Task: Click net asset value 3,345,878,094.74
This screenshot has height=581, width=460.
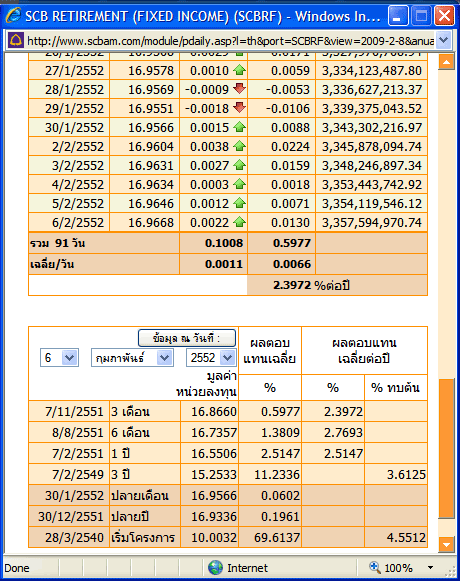Action: click(372, 146)
